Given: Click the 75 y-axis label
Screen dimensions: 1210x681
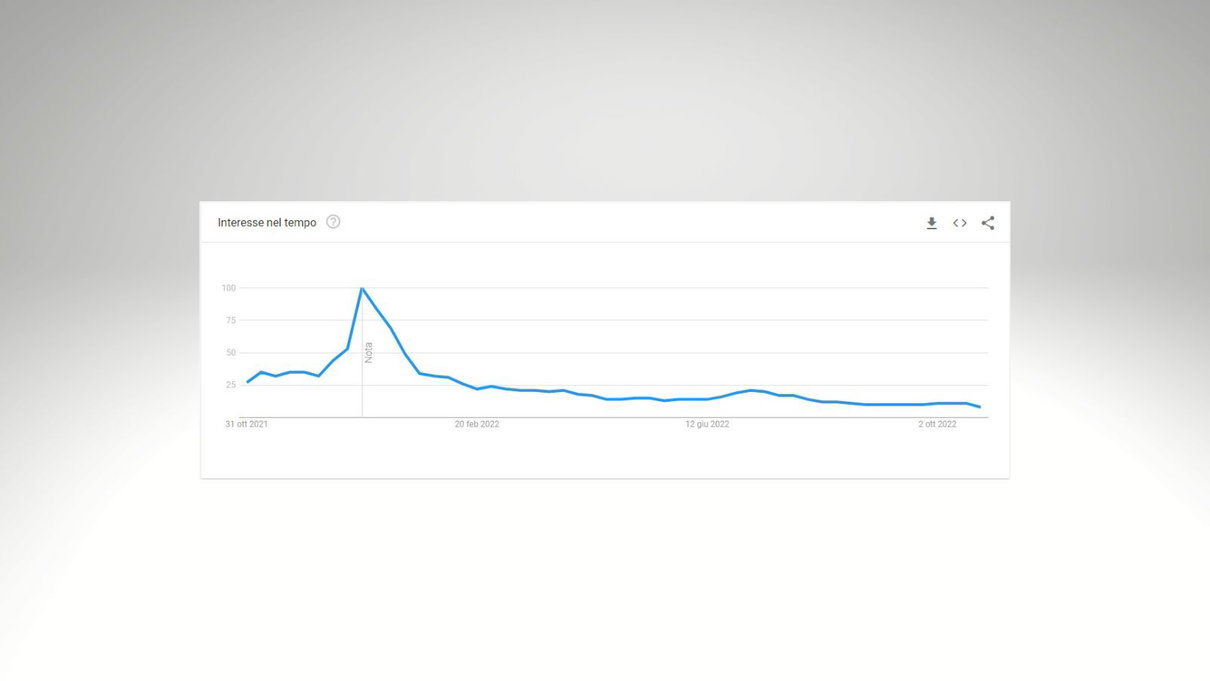Looking at the screenshot, I should click(x=231, y=320).
